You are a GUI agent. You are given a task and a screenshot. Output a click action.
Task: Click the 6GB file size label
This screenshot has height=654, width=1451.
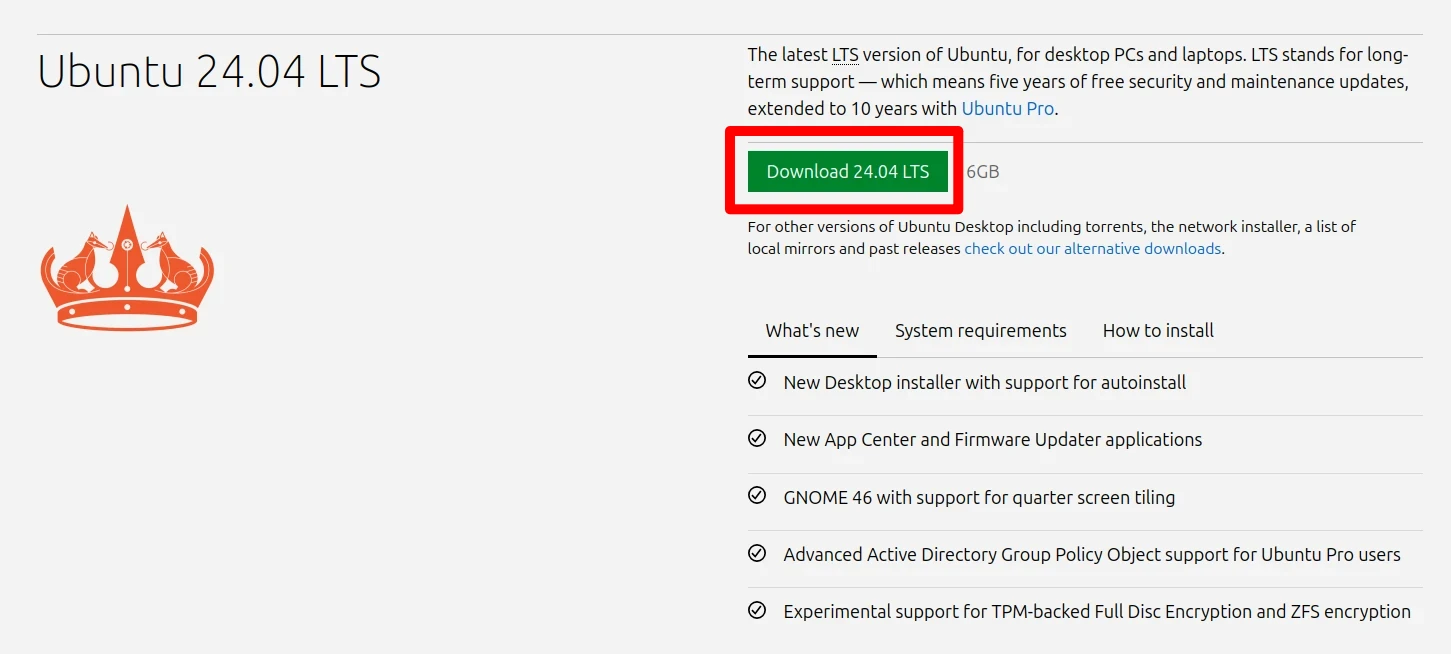coord(982,172)
